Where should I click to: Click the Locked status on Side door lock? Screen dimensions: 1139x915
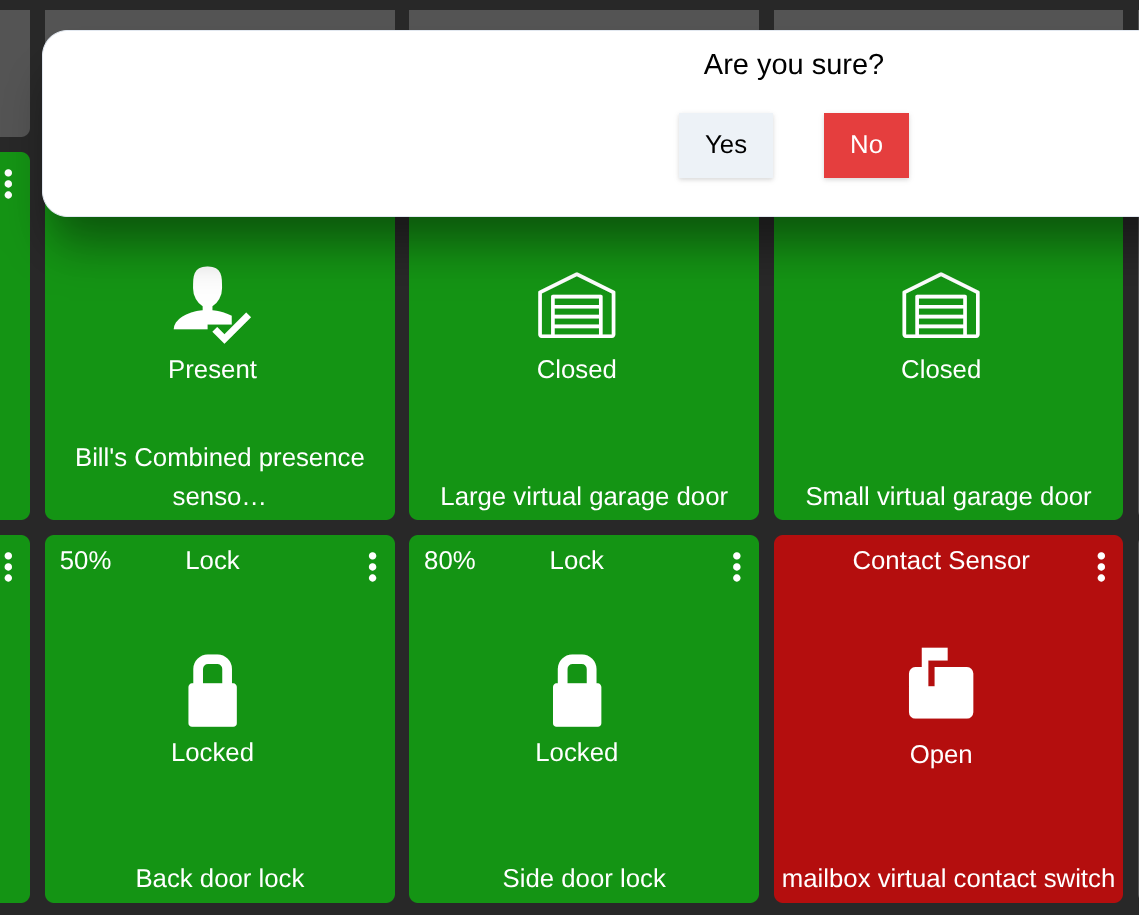coord(576,752)
